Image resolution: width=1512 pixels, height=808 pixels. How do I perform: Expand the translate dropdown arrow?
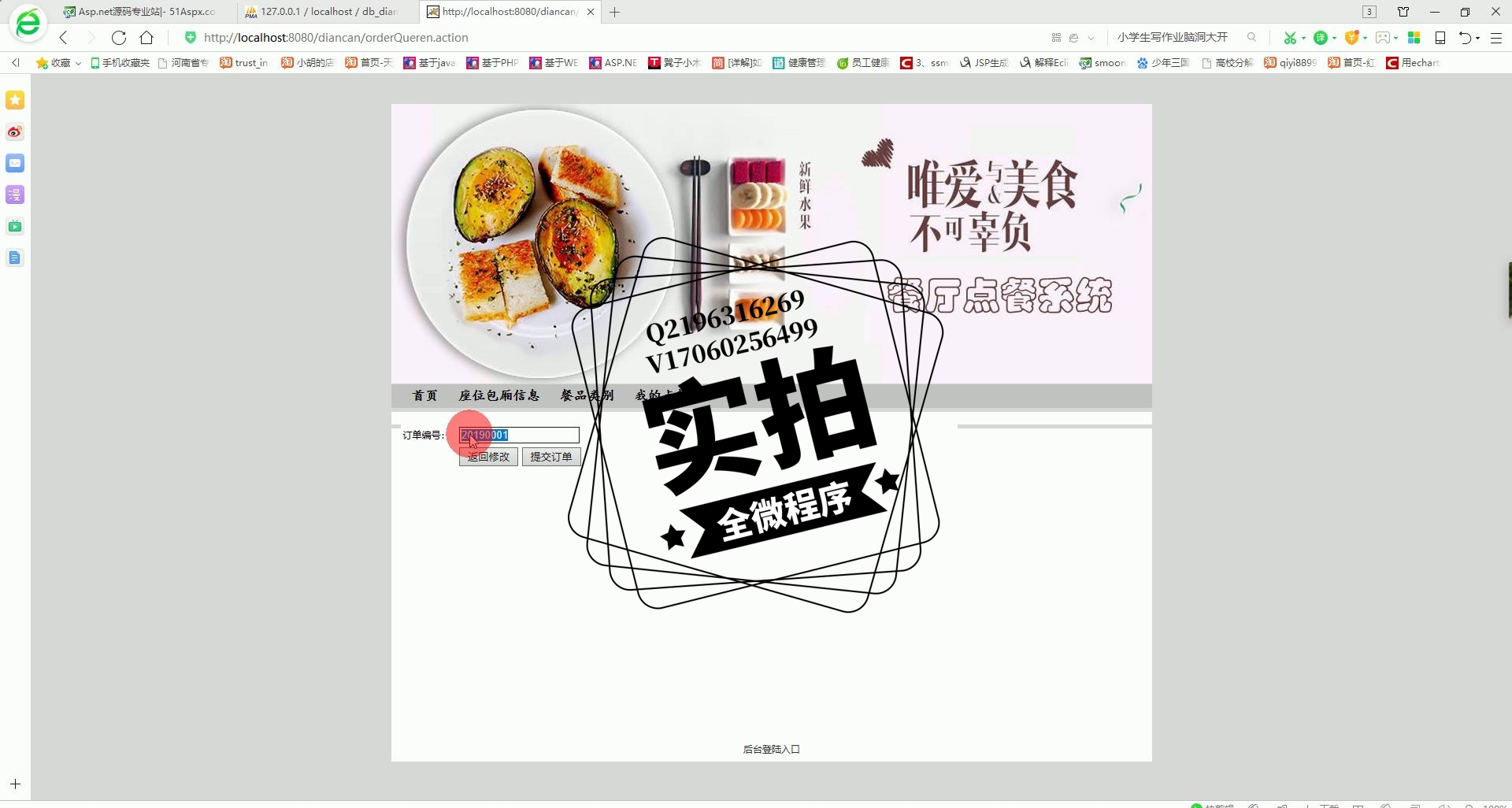click(x=1334, y=38)
